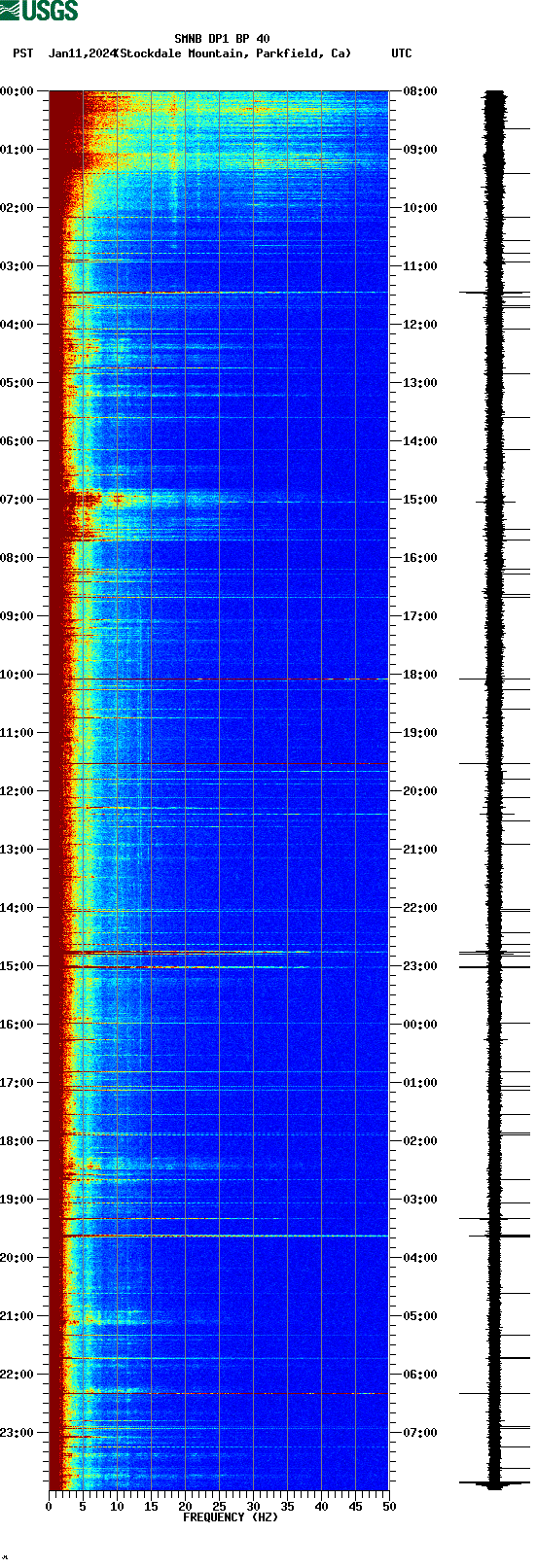Click the UTC time label 18:00
Image resolution: width=537 pixels, height=1568 pixels.
(420, 675)
